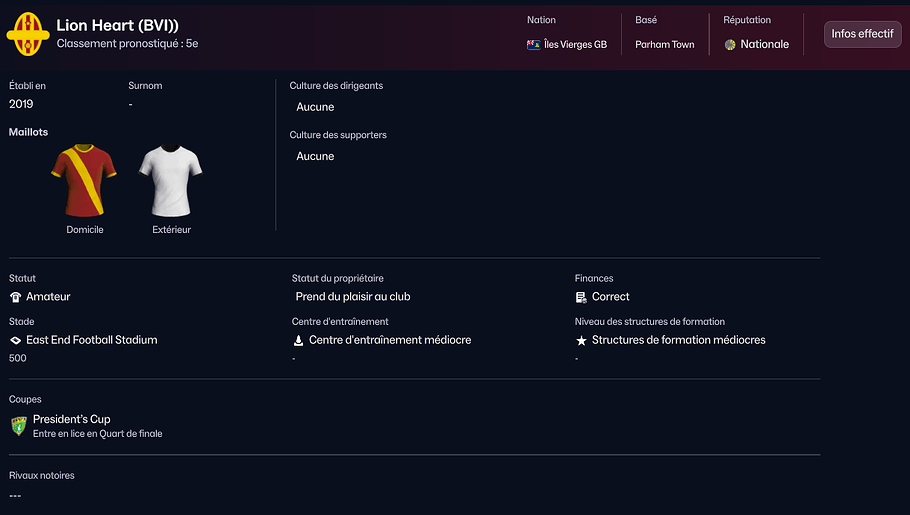Click the Classement pronostiqué 5e text
The height and width of the screenshot is (515, 910).
(127, 44)
